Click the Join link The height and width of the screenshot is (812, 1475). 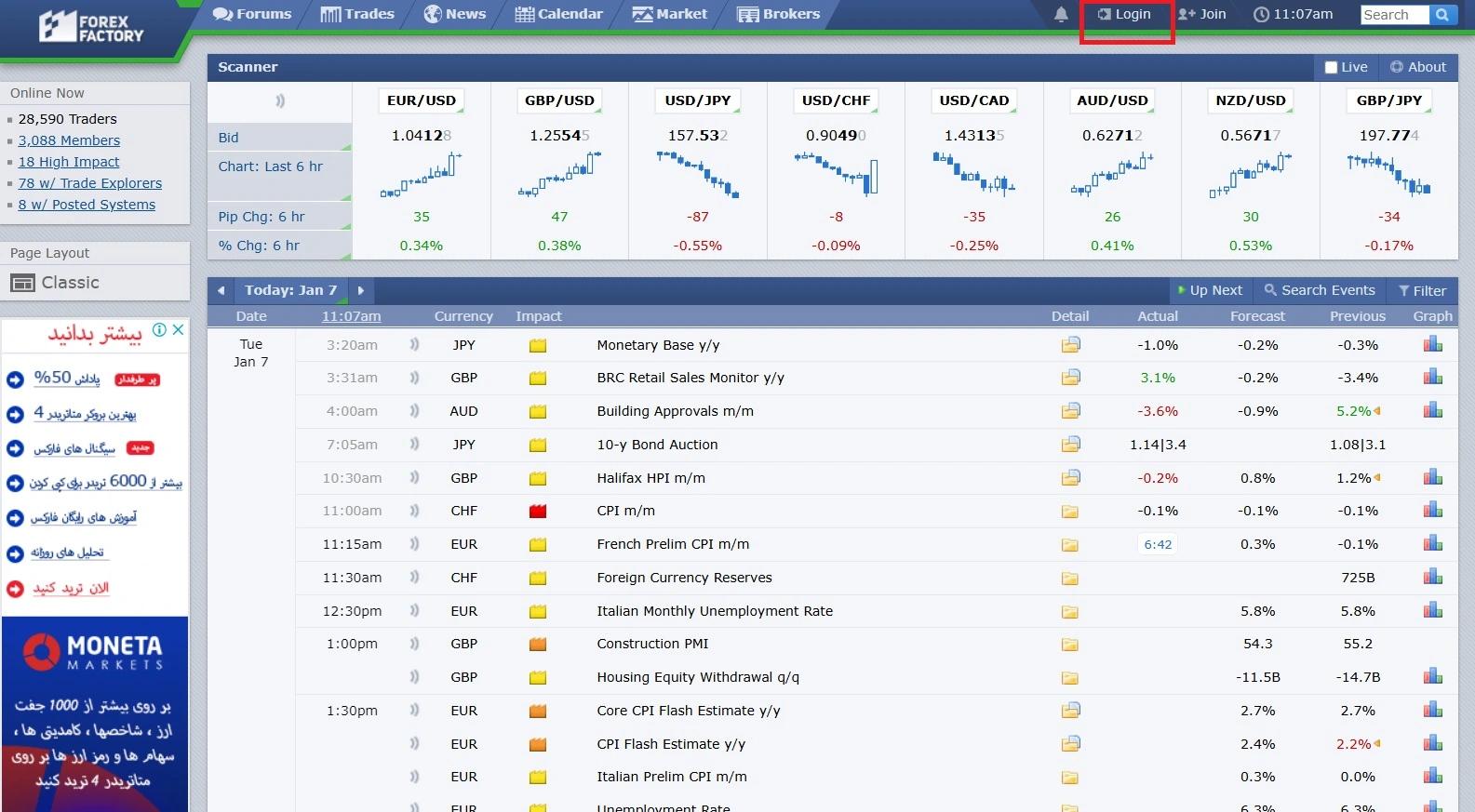click(1201, 14)
